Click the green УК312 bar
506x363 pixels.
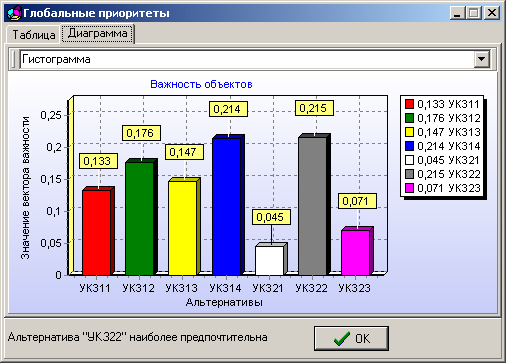click(x=140, y=218)
